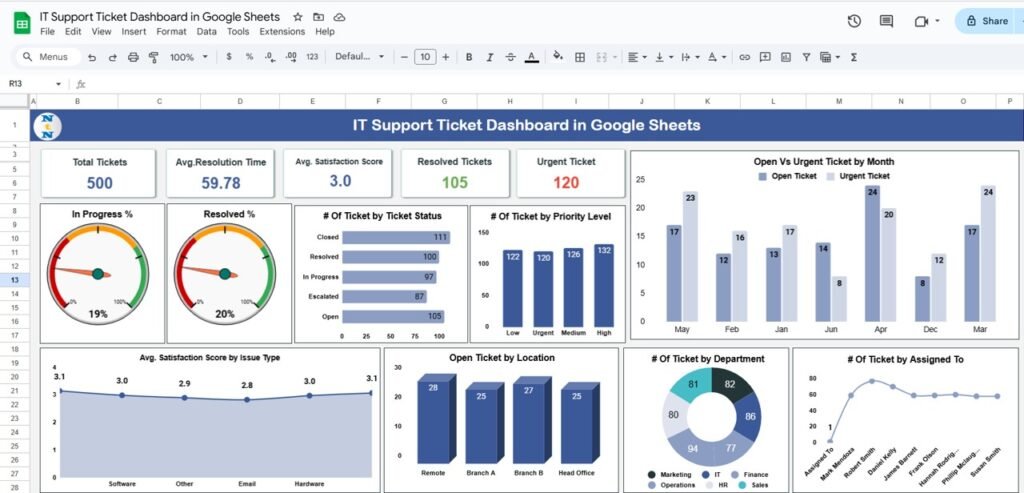Open more number formats 123
Viewport: 1024px width, 493px height.
coord(312,57)
